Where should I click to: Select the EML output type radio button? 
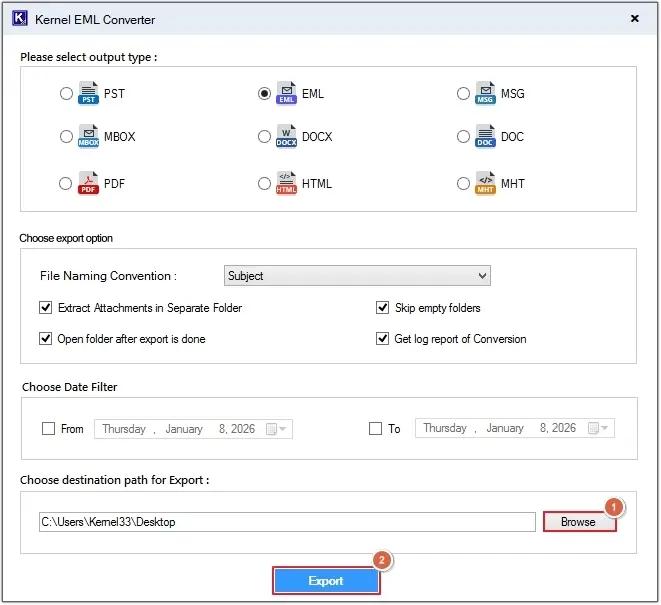264,94
